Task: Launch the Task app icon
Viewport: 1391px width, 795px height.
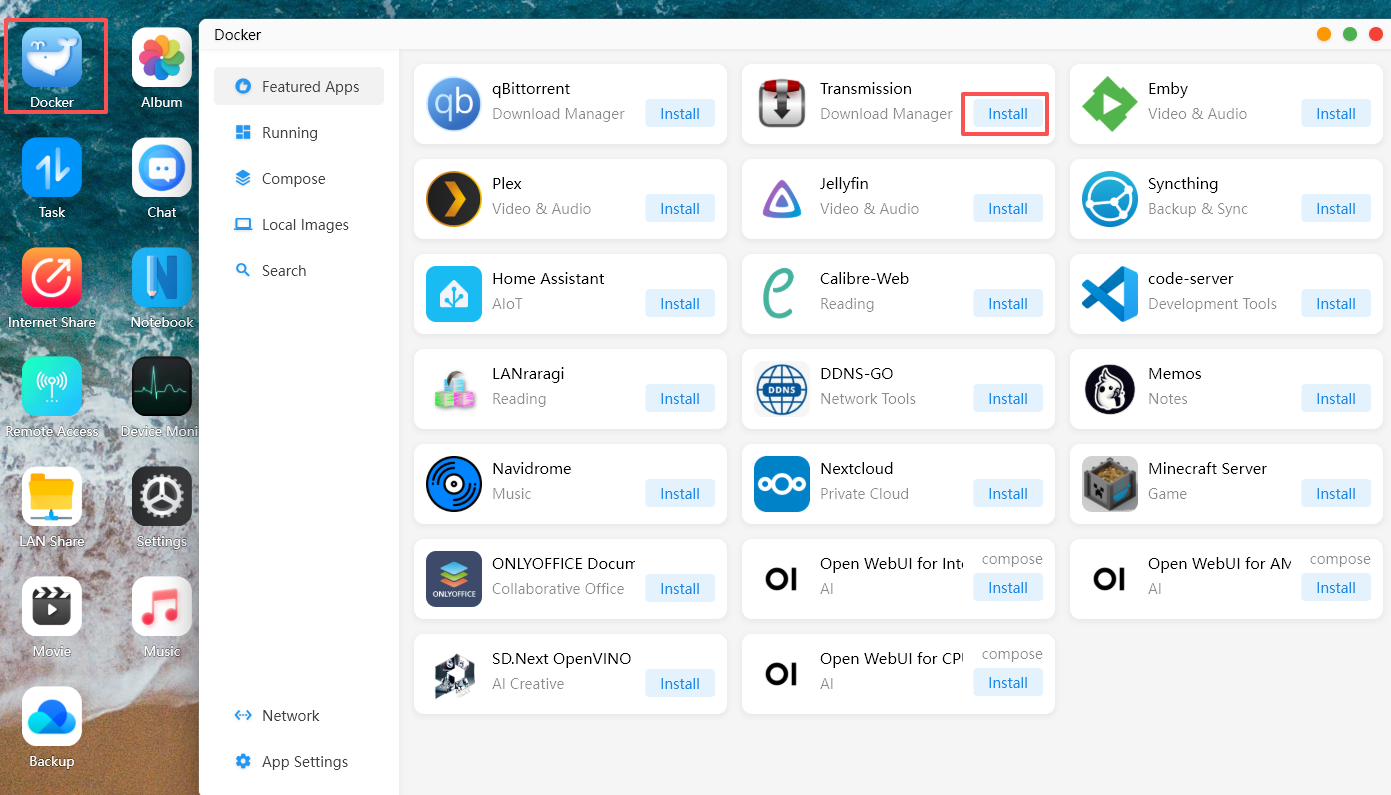Action: tap(52, 168)
